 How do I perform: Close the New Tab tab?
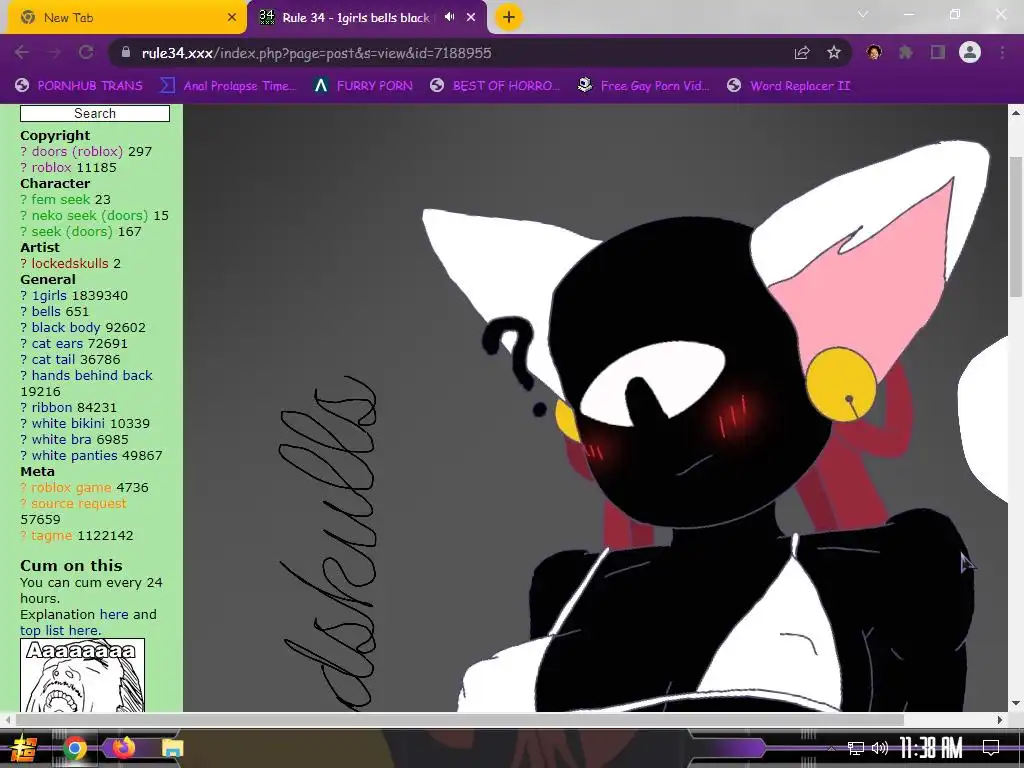pos(232,18)
